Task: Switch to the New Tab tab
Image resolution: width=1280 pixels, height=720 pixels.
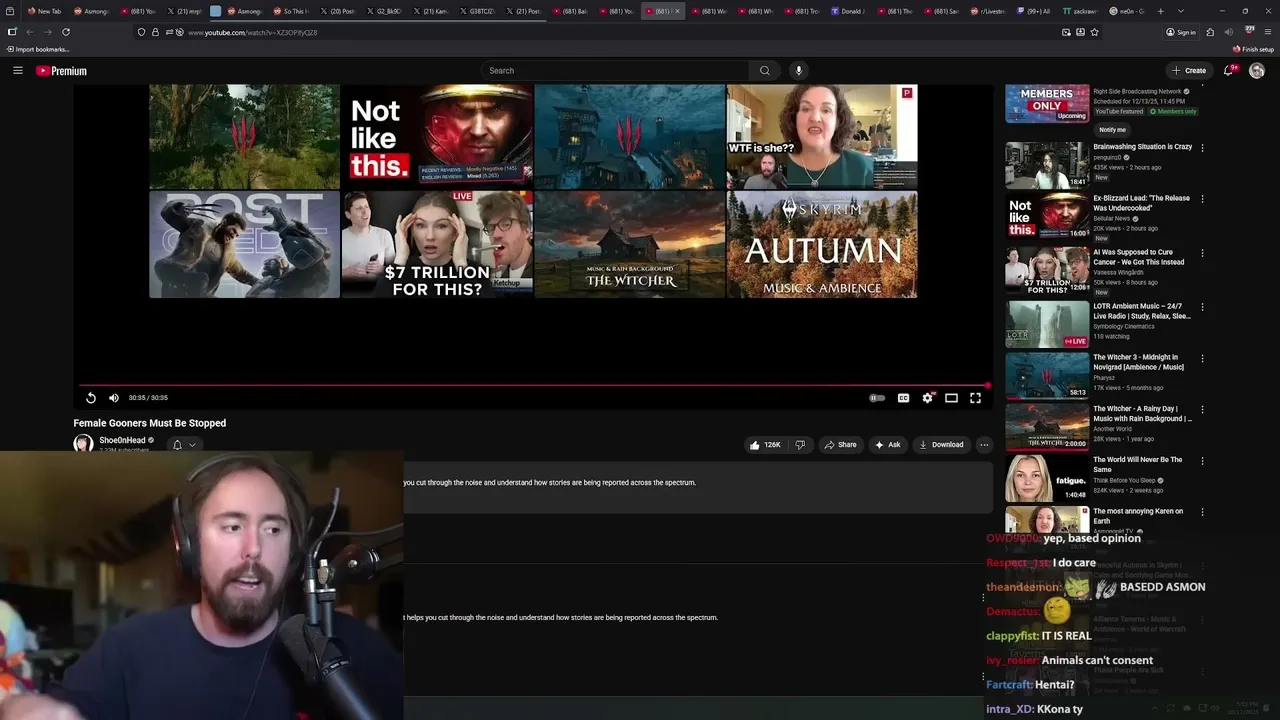Action: tap(45, 11)
